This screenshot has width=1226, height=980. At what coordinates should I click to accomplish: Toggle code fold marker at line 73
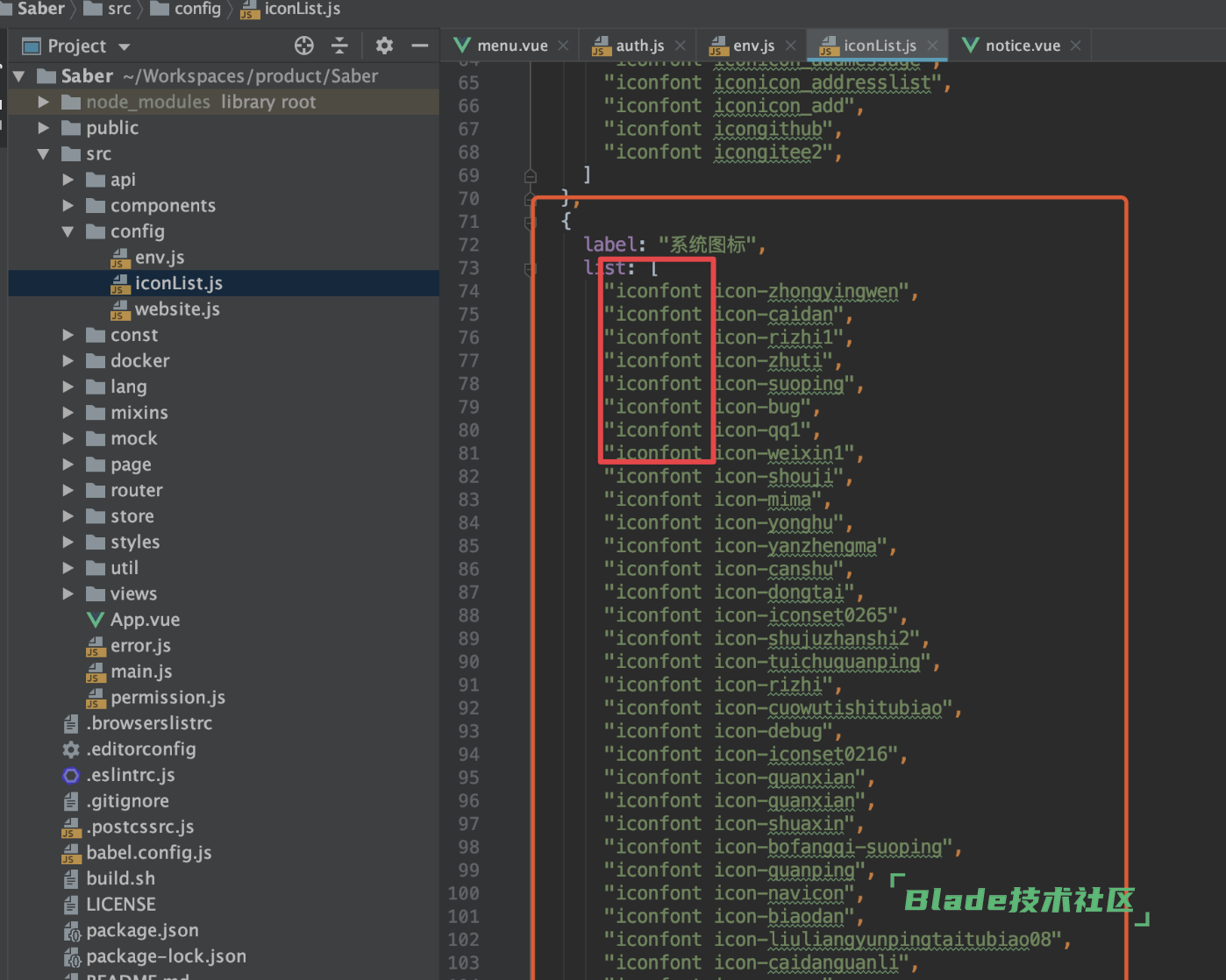(530, 269)
